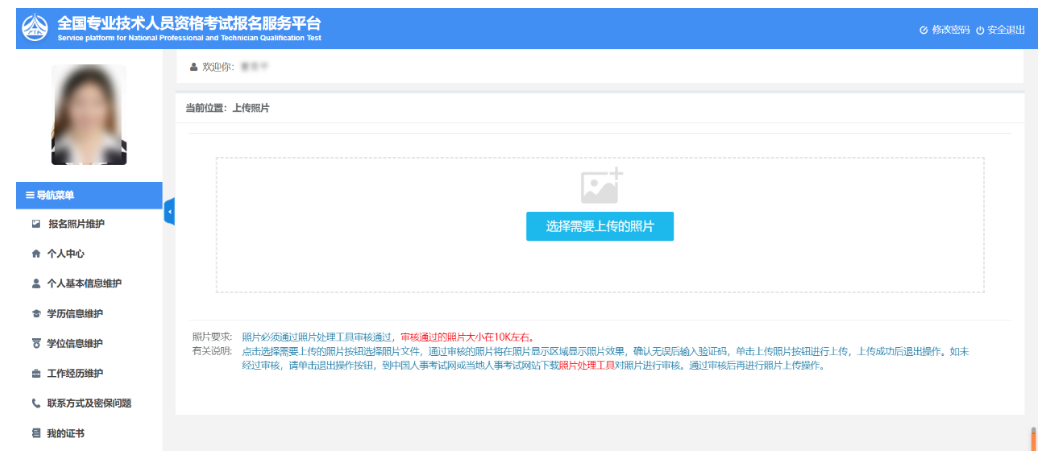The width and height of the screenshot is (1038, 452).
Task: Click the home icon beside 个人中心
Action: pyautogui.click(x=36, y=254)
